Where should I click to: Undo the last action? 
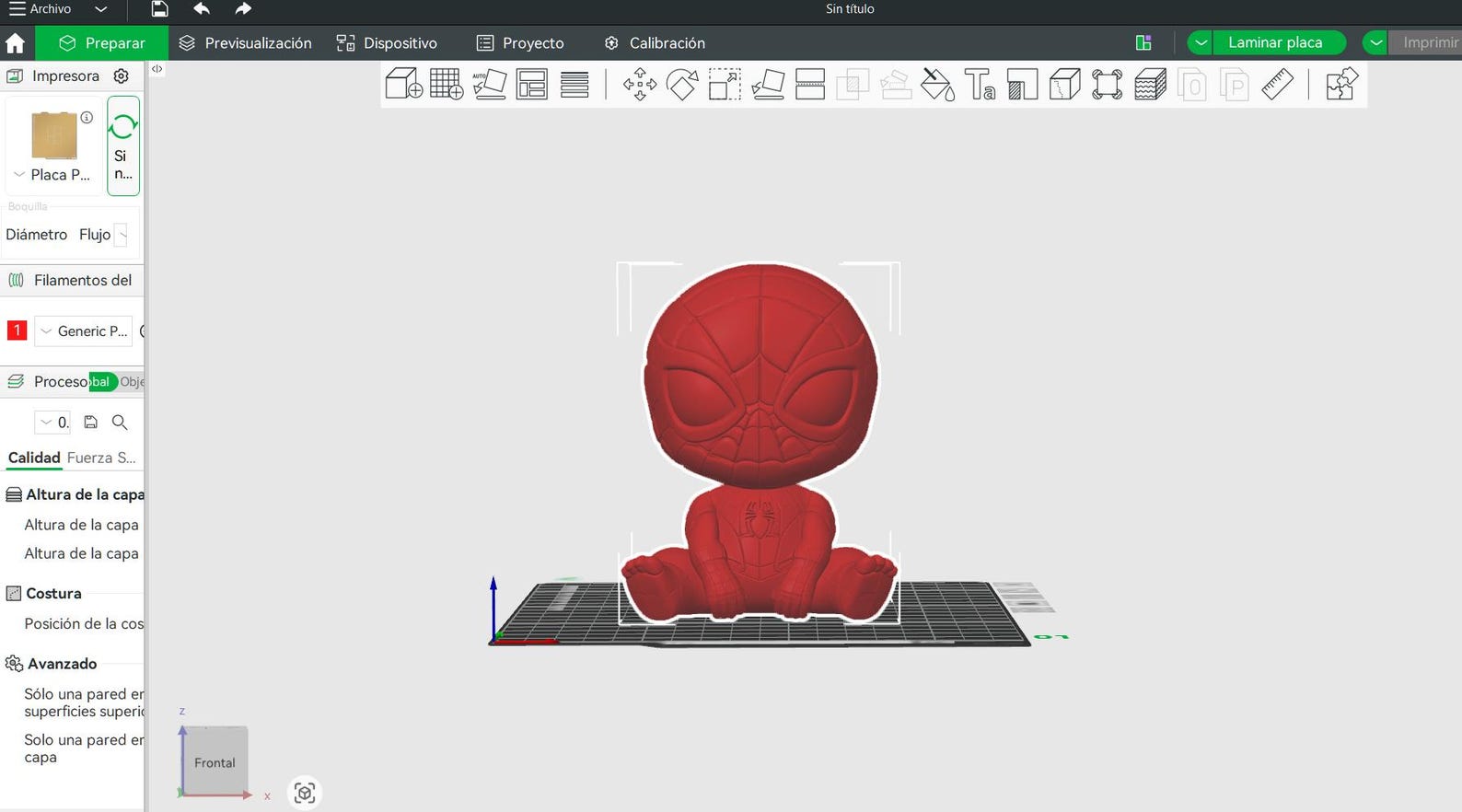tap(202, 9)
